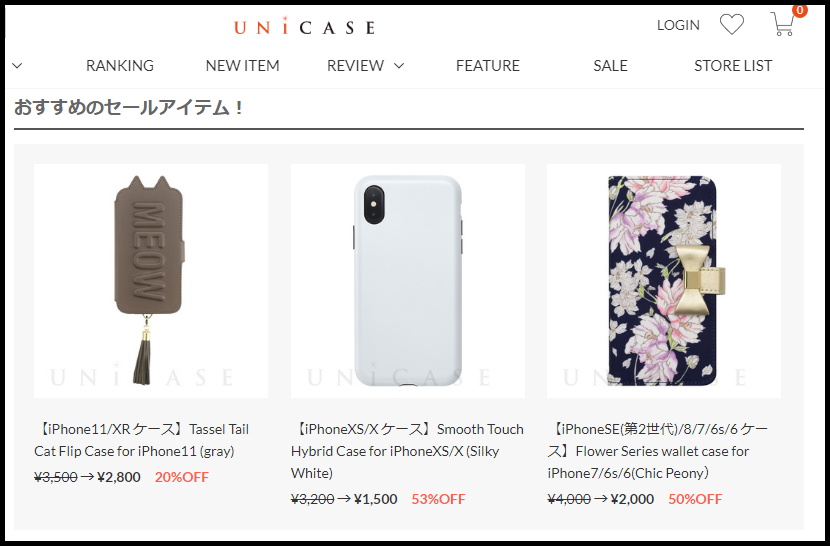The image size is (830, 546).
Task: View the Chic Peony floral wallet case image
Action: pyautogui.click(x=664, y=281)
